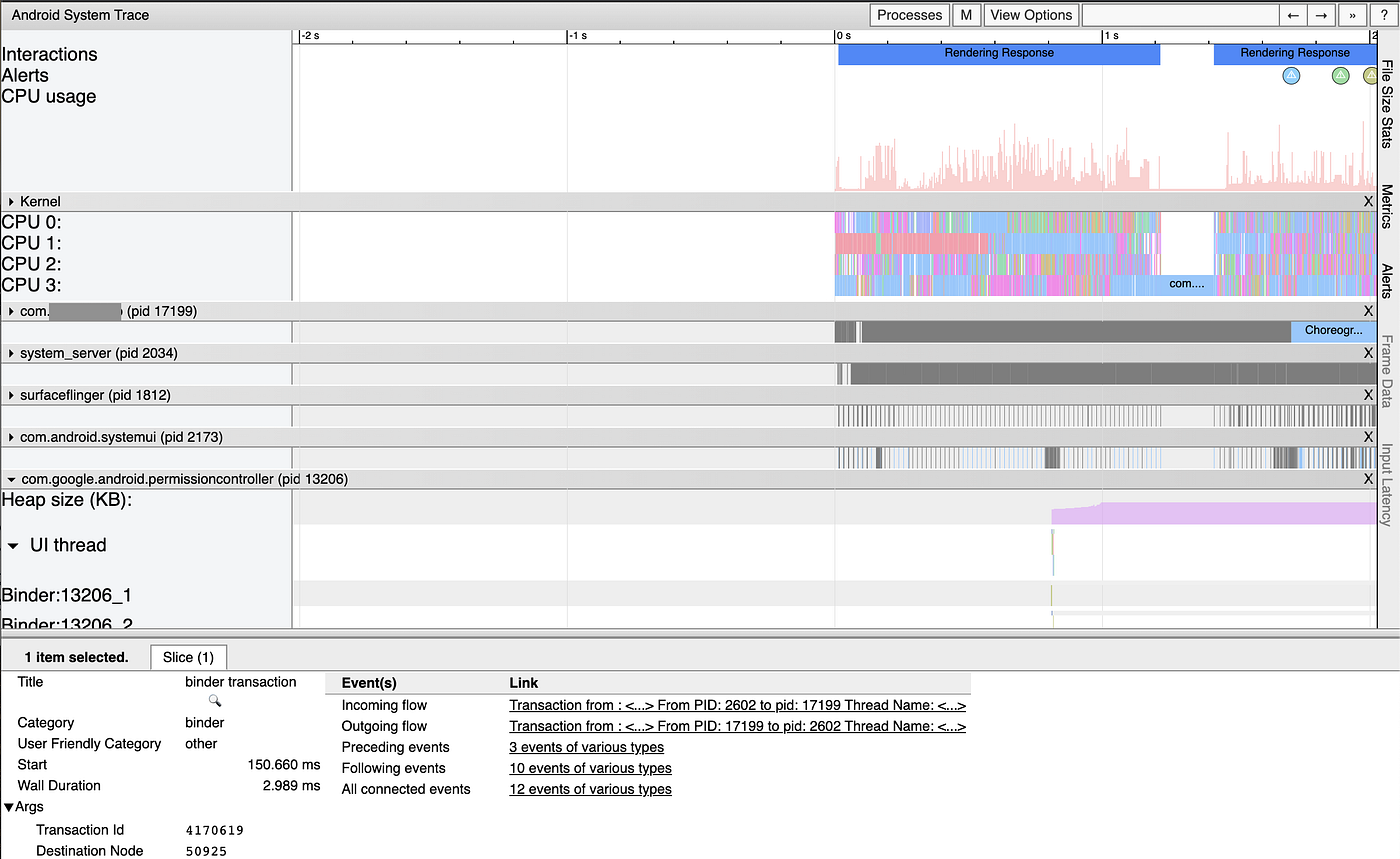
Task: Click the blue alert triangle above the timeline
Action: point(1290,75)
